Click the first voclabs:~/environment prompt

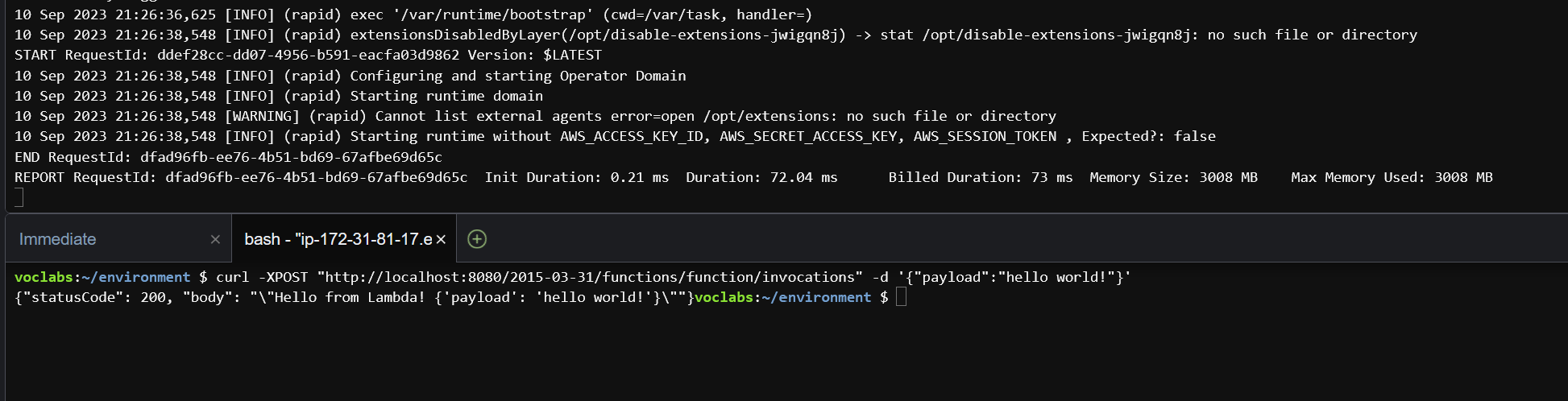[x=102, y=277]
